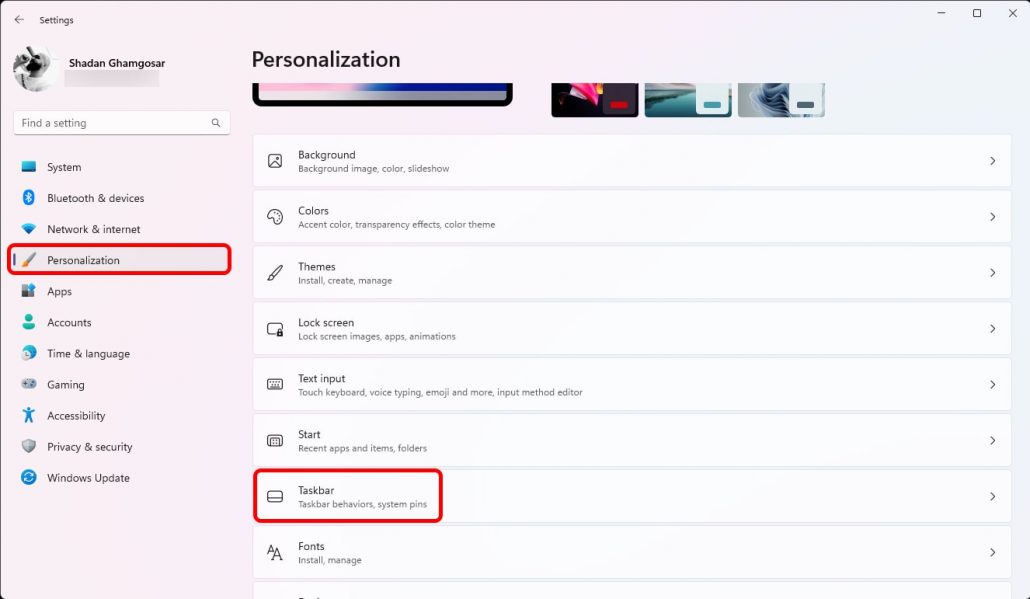
Task: Expand the Background settings chevron
Action: [x=992, y=161]
